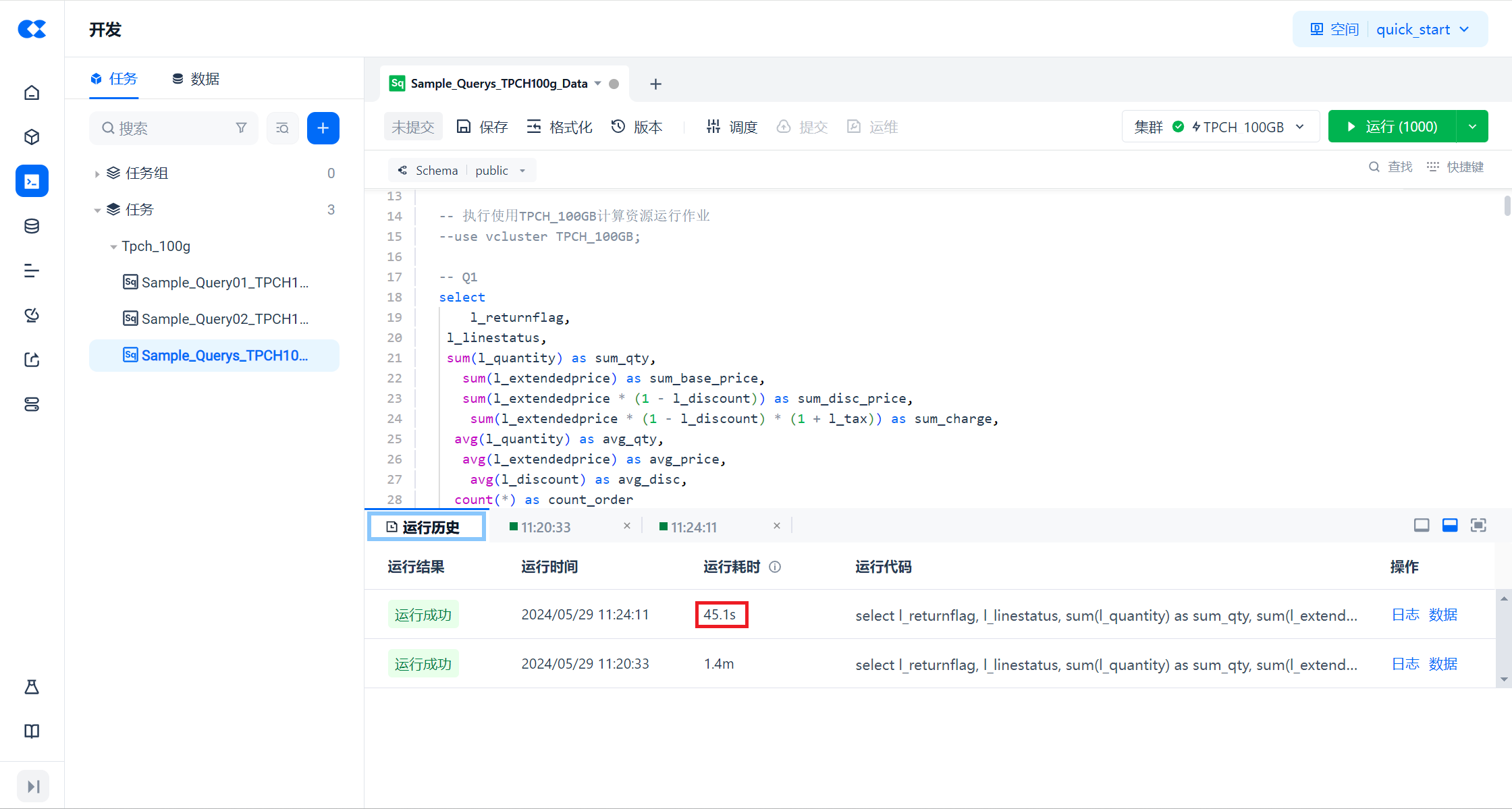Image resolution: width=1512 pixels, height=809 pixels.
Task: Click Format (格式化) in editor toolbar
Action: 559,127
